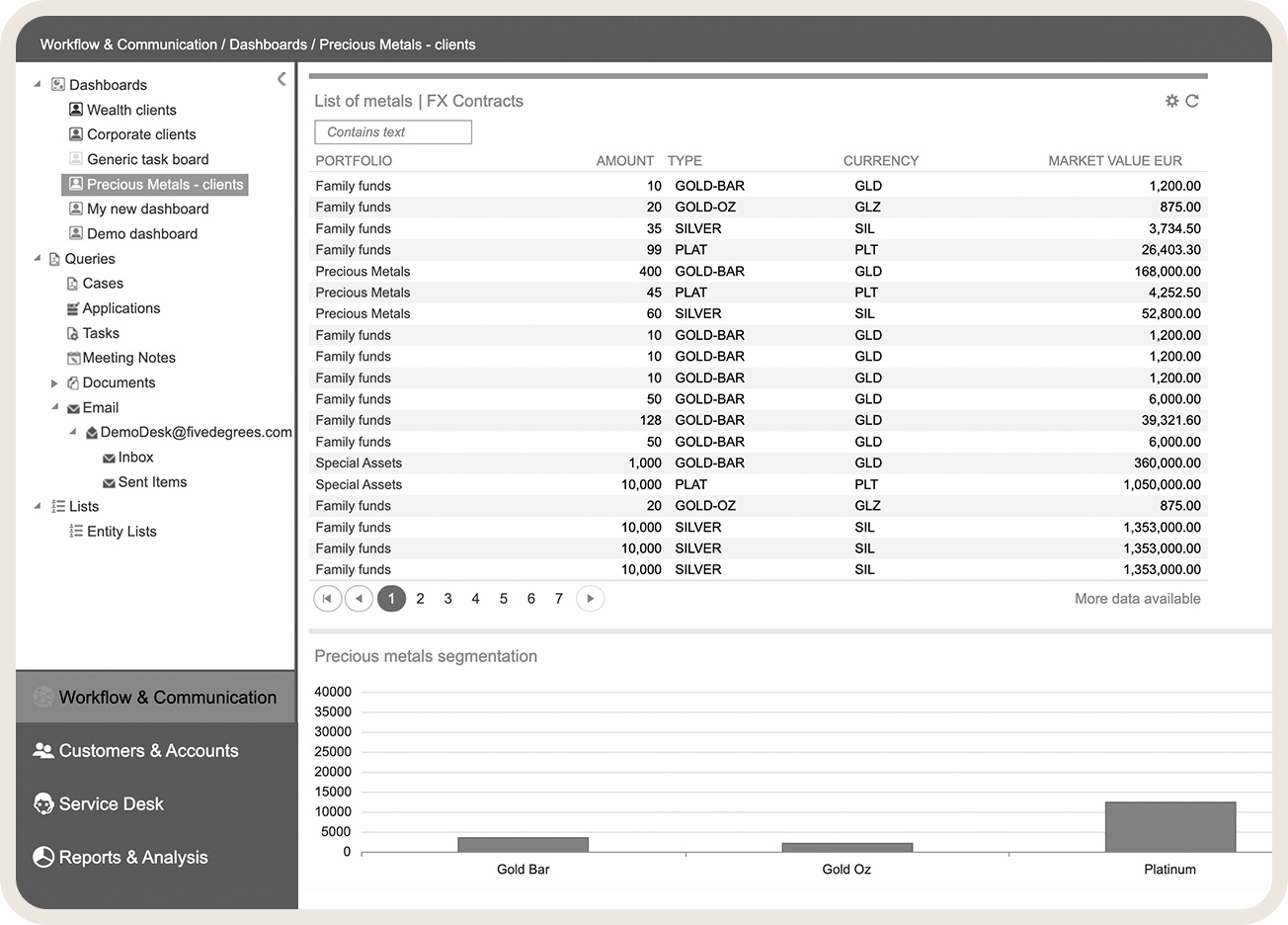Image resolution: width=1288 pixels, height=925 pixels.
Task: Open the Inbox mail folder
Action: tap(135, 458)
